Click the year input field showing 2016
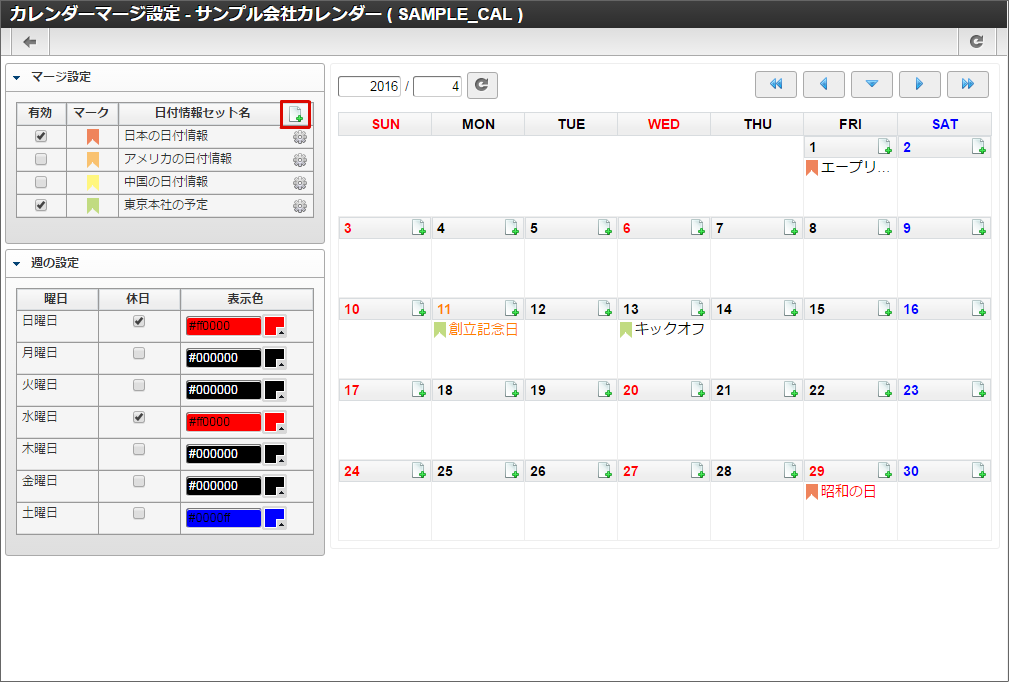The image size is (1009, 682). pyautogui.click(x=370, y=86)
